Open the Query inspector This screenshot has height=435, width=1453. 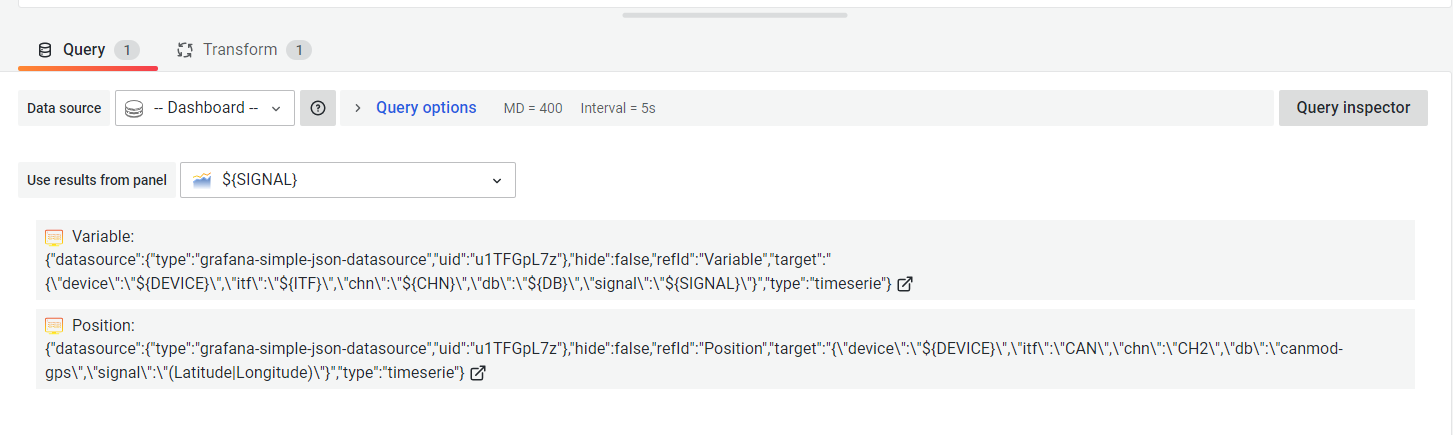[x=1353, y=108]
